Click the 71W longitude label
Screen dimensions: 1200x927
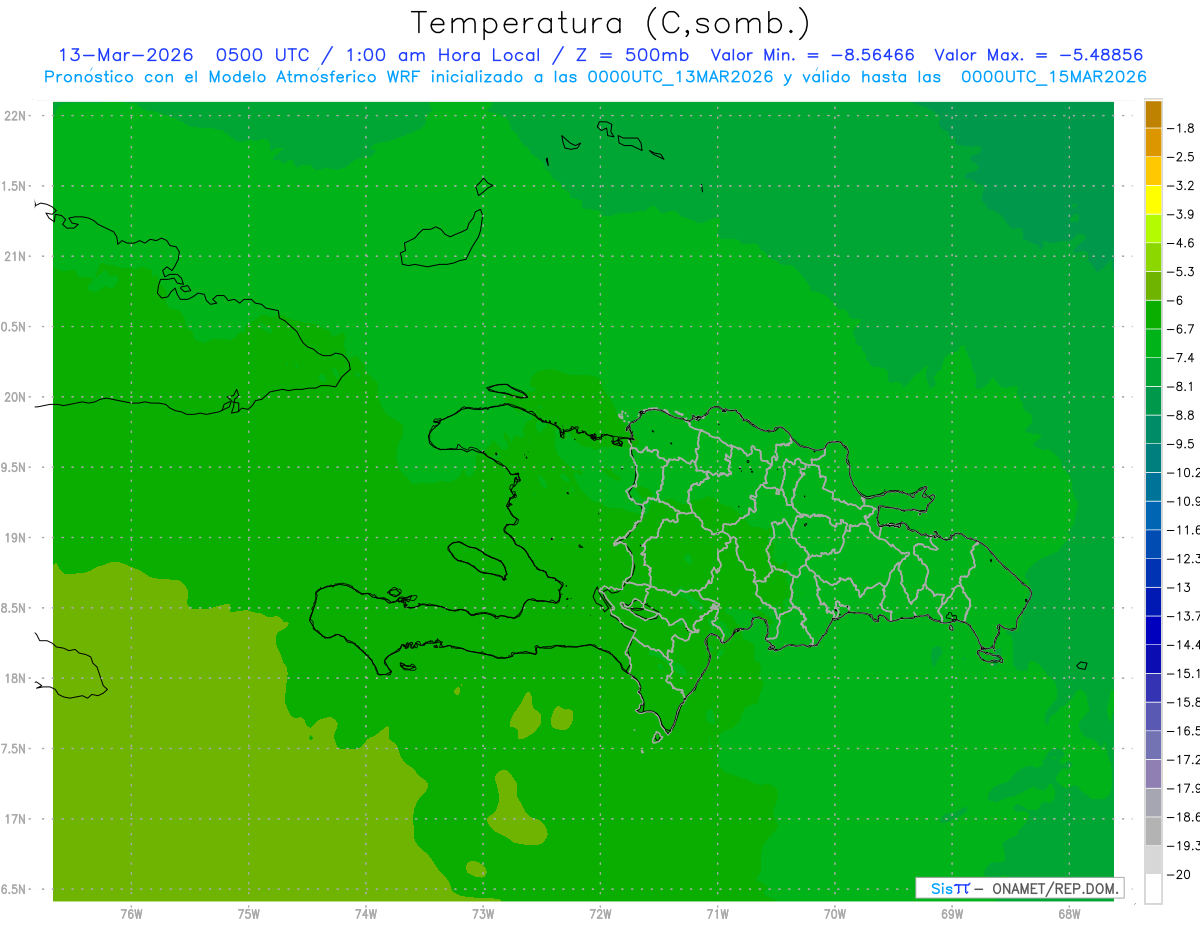pos(717,914)
